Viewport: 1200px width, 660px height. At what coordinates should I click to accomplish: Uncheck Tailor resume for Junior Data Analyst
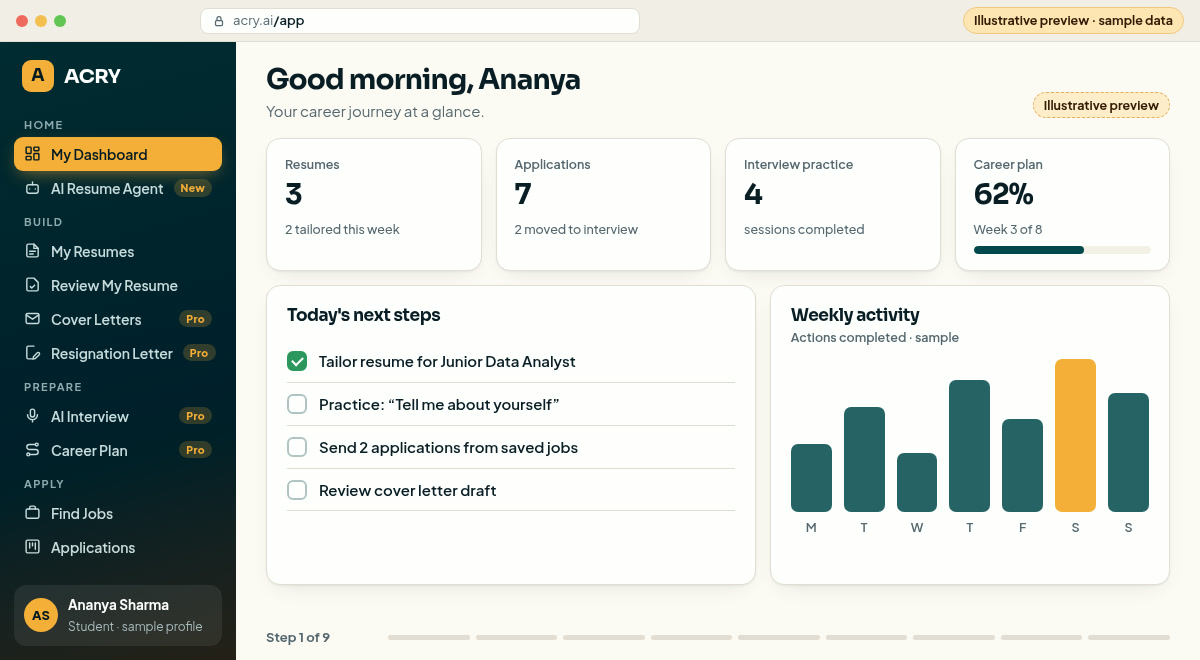297,361
